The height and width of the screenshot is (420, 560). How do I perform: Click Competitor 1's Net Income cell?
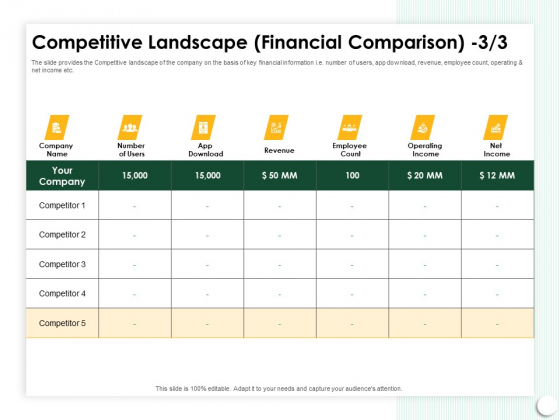tap(498, 205)
